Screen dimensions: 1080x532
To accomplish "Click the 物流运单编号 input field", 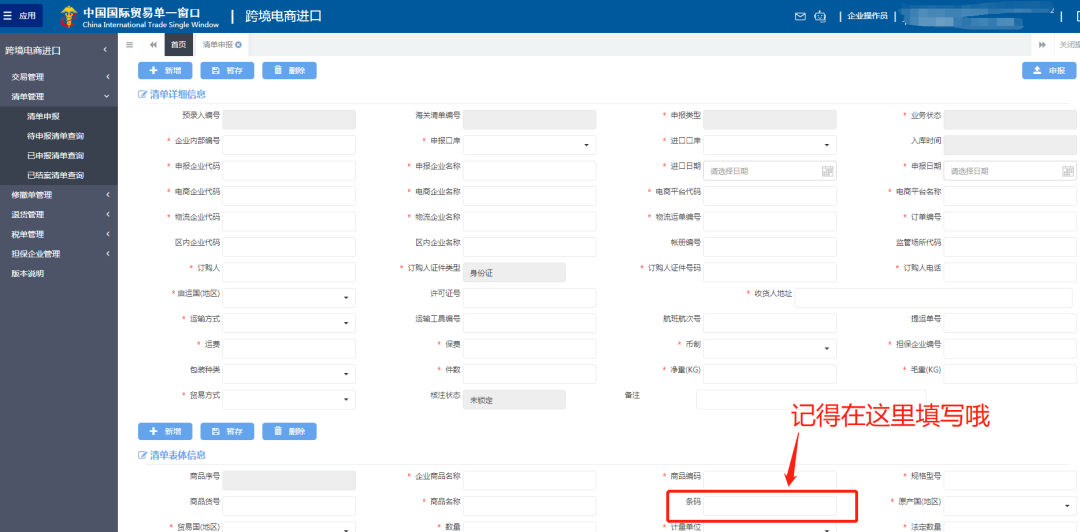I will pyautogui.click(x=770, y=221).
